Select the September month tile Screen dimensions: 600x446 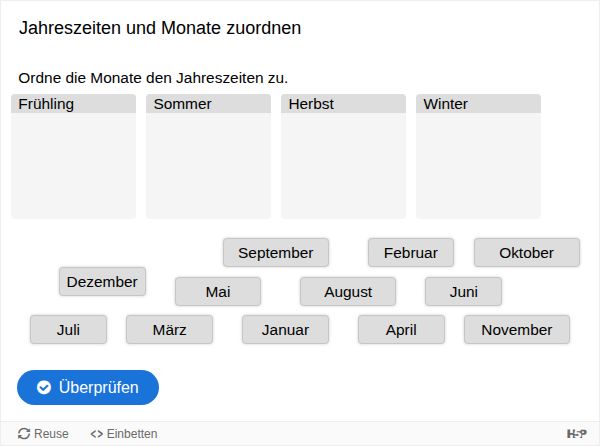[x=275, y=253]
